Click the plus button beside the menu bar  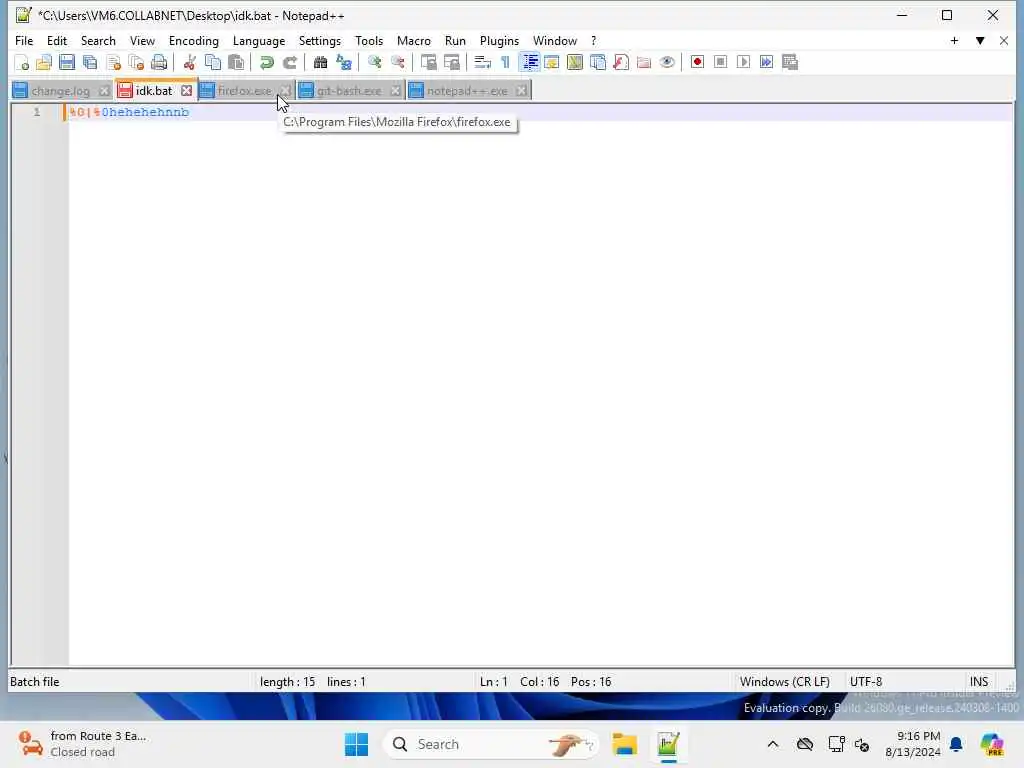click(x=954, y=40)
